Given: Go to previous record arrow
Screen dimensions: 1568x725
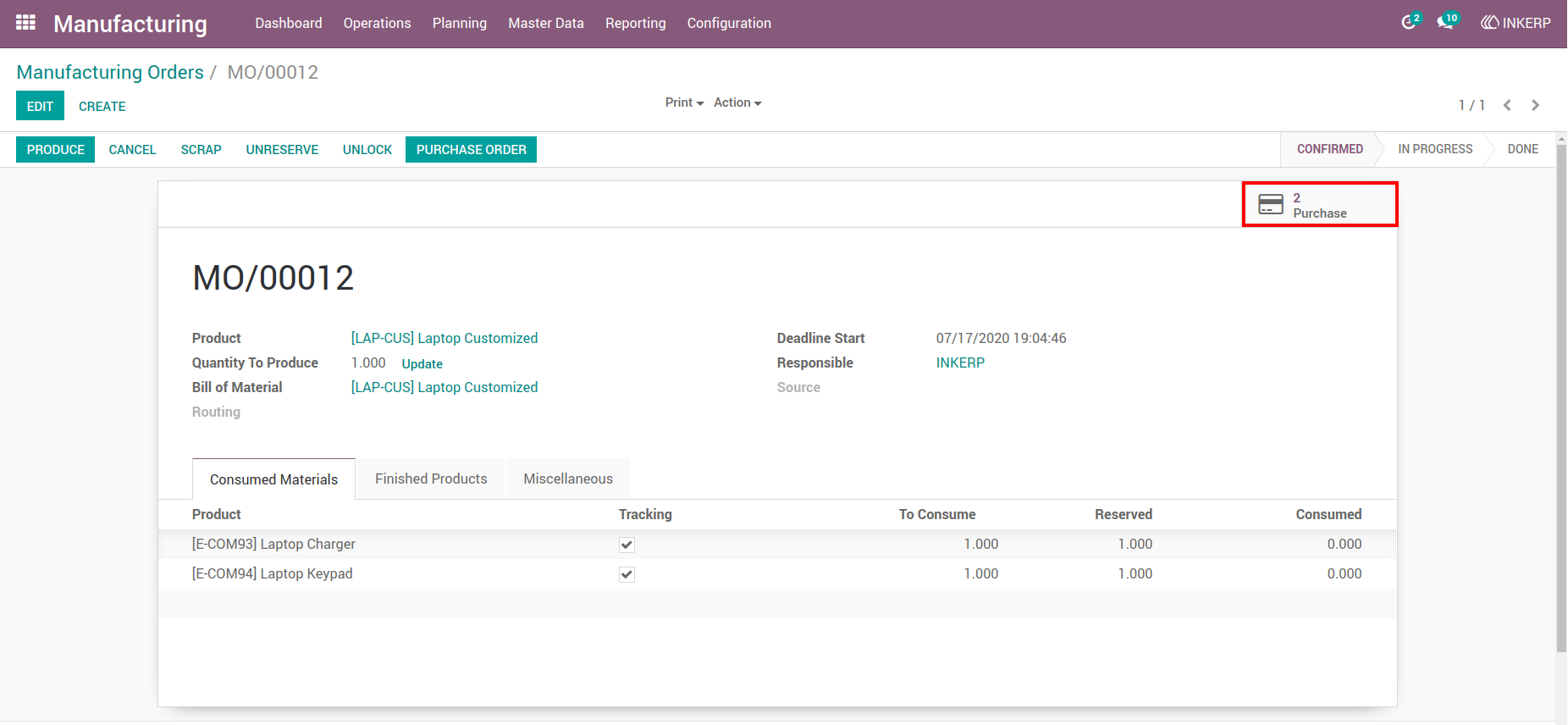Looking at the screenshot, I should click(x=1507, y=105).
